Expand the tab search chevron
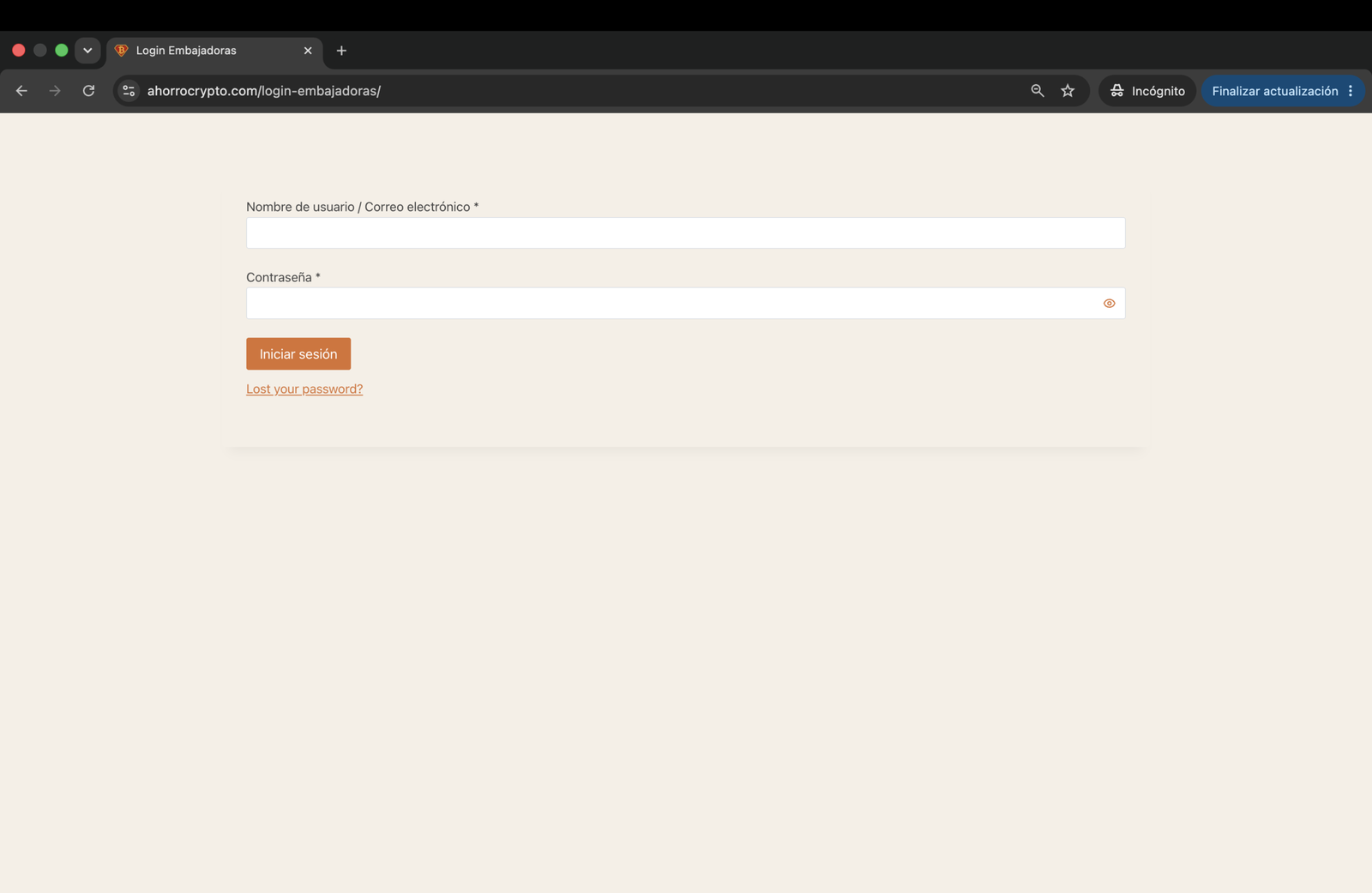1372x893 pixels. [87, 51]
